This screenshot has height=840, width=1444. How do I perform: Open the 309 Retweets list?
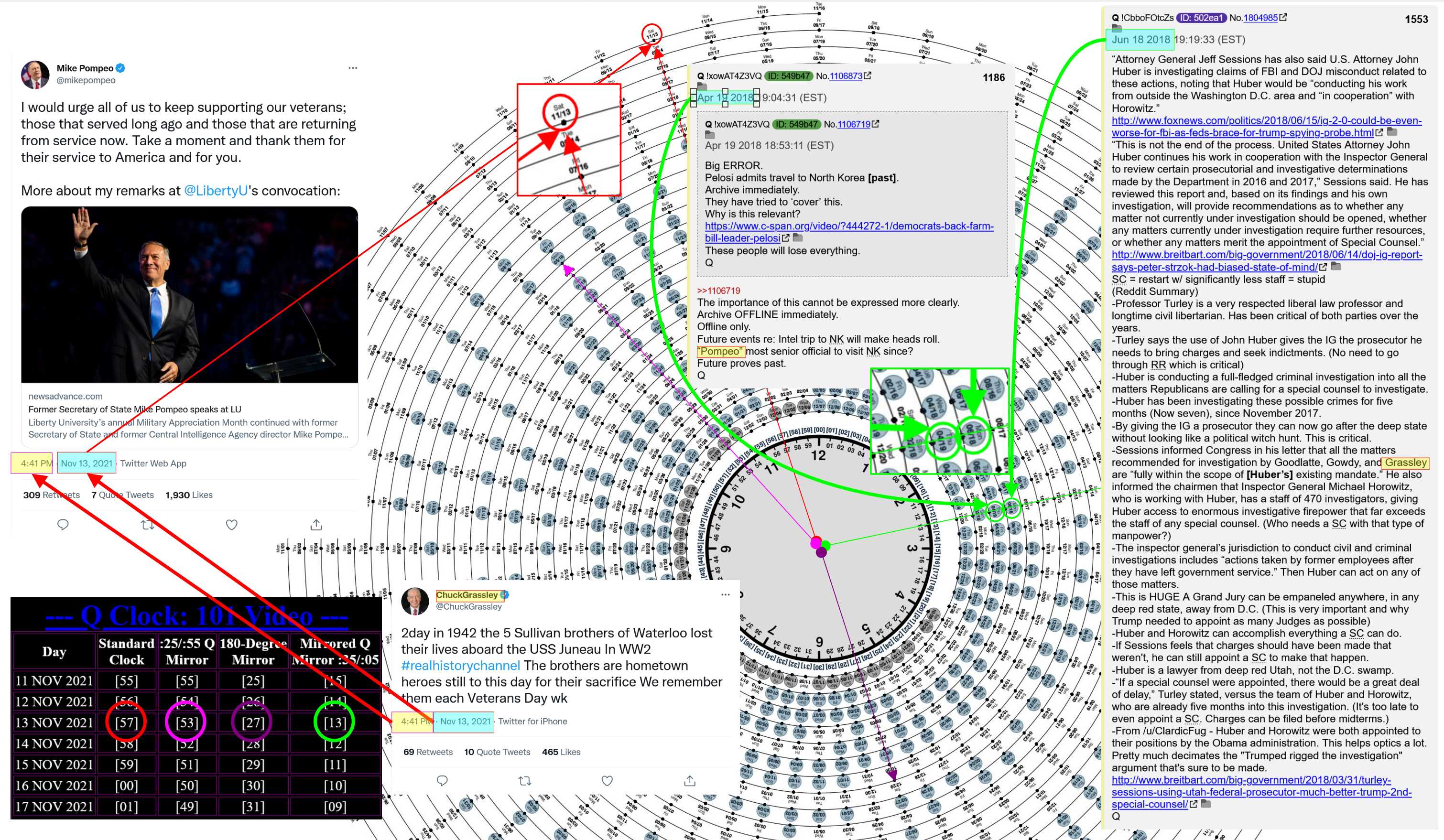52,495
